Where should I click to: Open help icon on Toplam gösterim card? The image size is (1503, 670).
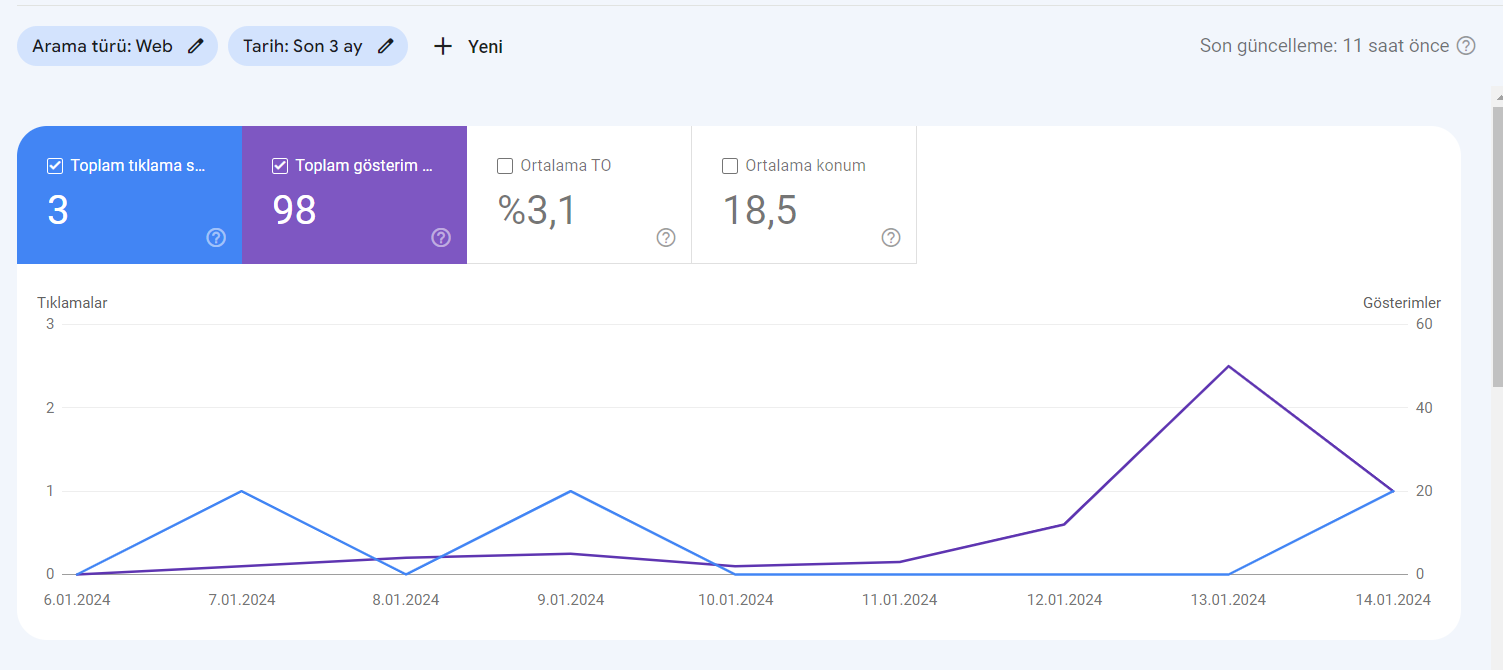441,237
